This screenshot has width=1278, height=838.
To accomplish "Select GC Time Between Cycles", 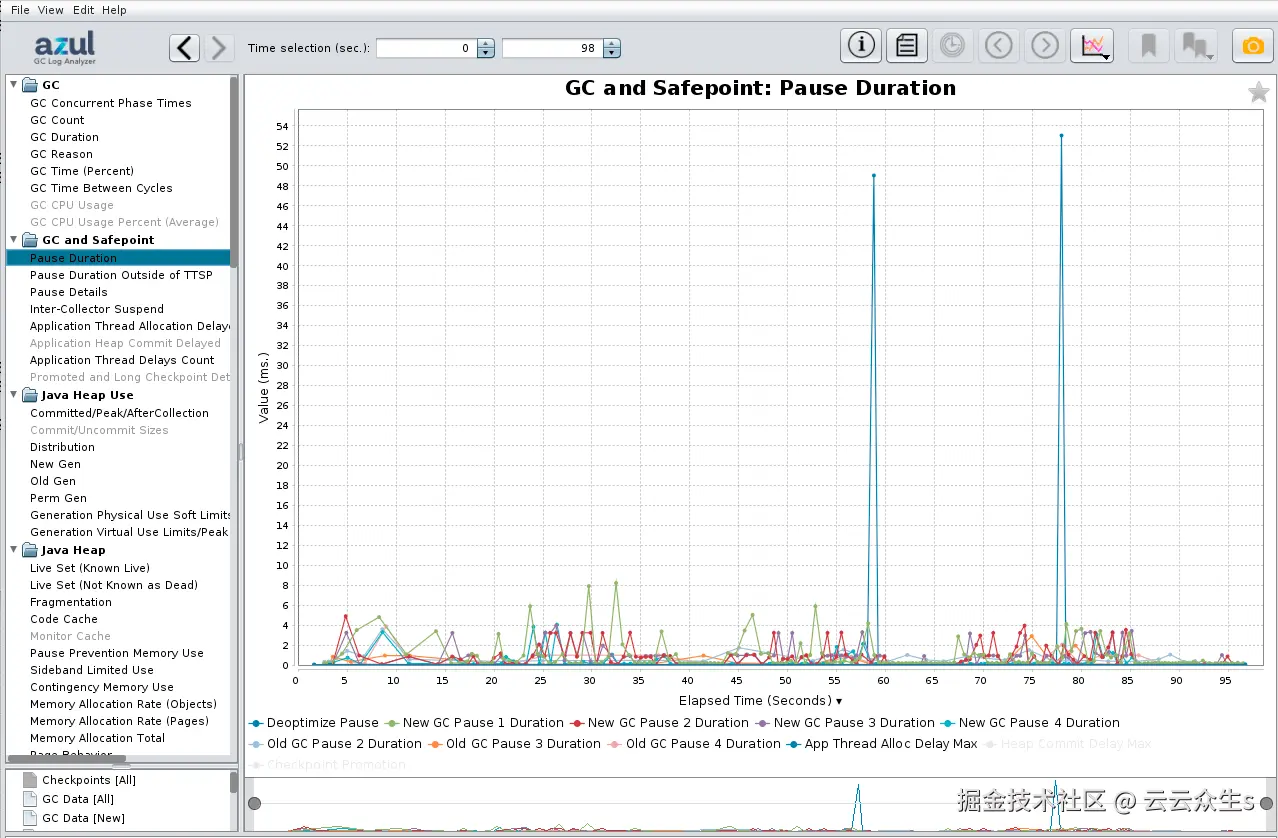I will (101, 188).
